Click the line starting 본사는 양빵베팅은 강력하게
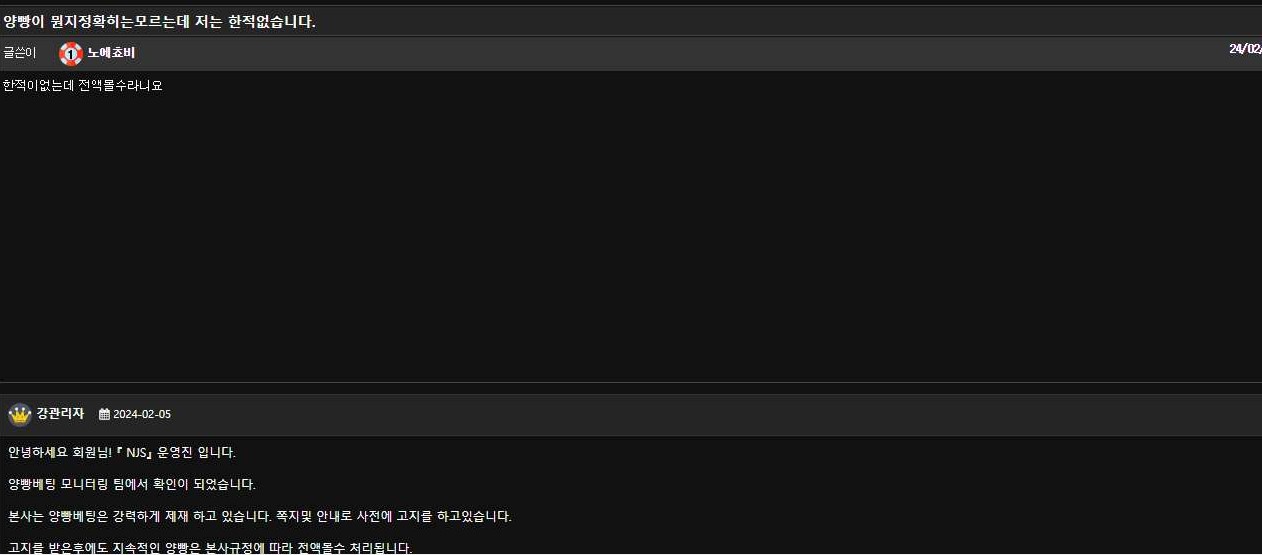 (260, 516)
